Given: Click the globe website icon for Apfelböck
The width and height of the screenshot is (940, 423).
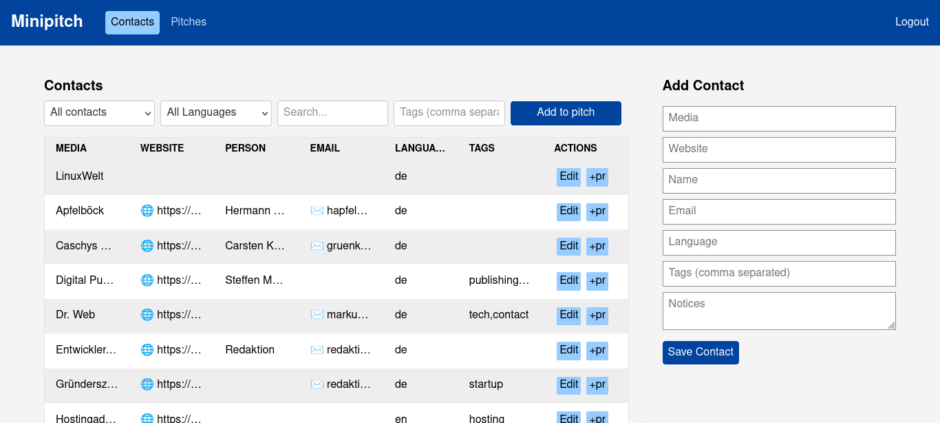Looking at the screenshot, I should (x=147, y=211).
